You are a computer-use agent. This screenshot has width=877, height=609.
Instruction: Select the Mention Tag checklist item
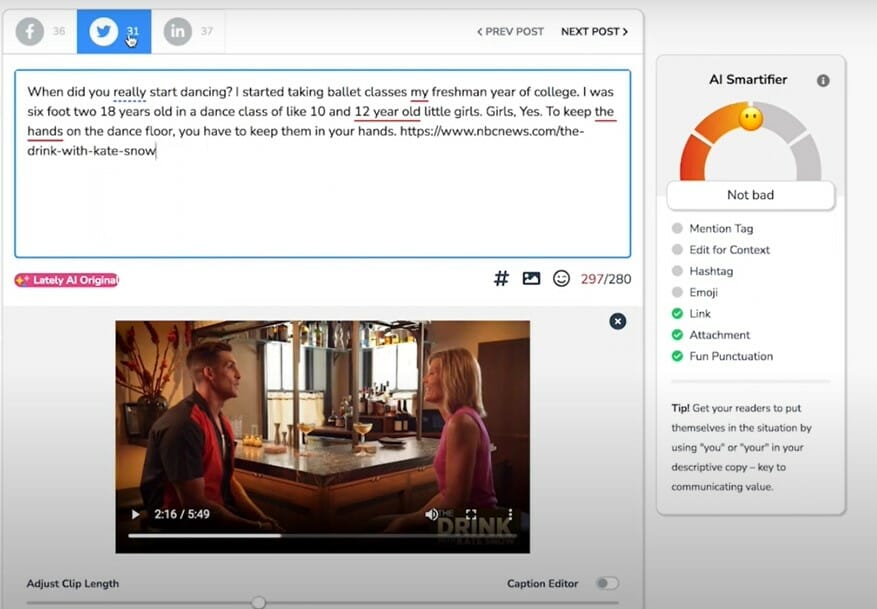[712, 228]
